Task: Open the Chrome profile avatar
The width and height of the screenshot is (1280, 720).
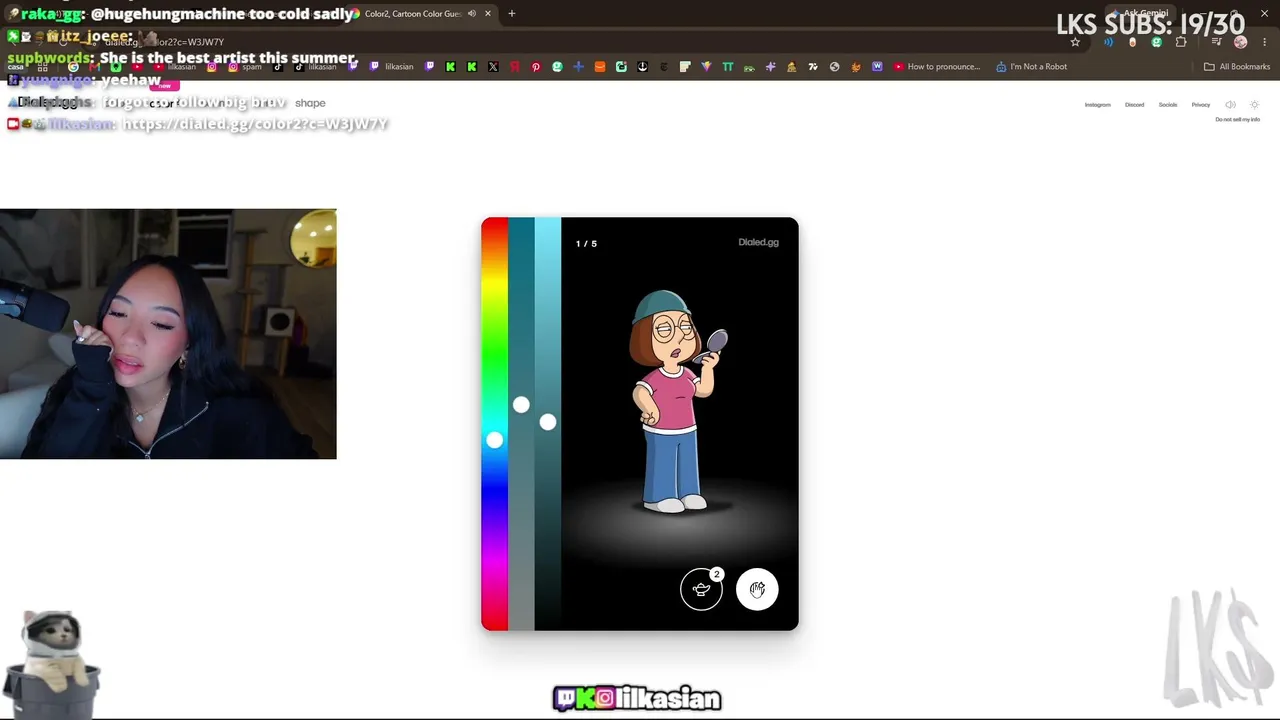Action: click(x=1240, y=42)
